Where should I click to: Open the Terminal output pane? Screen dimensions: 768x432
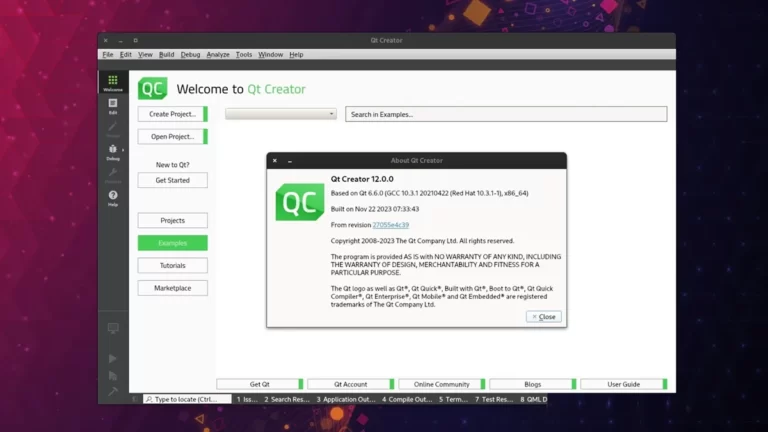click(x=453, y=399)
